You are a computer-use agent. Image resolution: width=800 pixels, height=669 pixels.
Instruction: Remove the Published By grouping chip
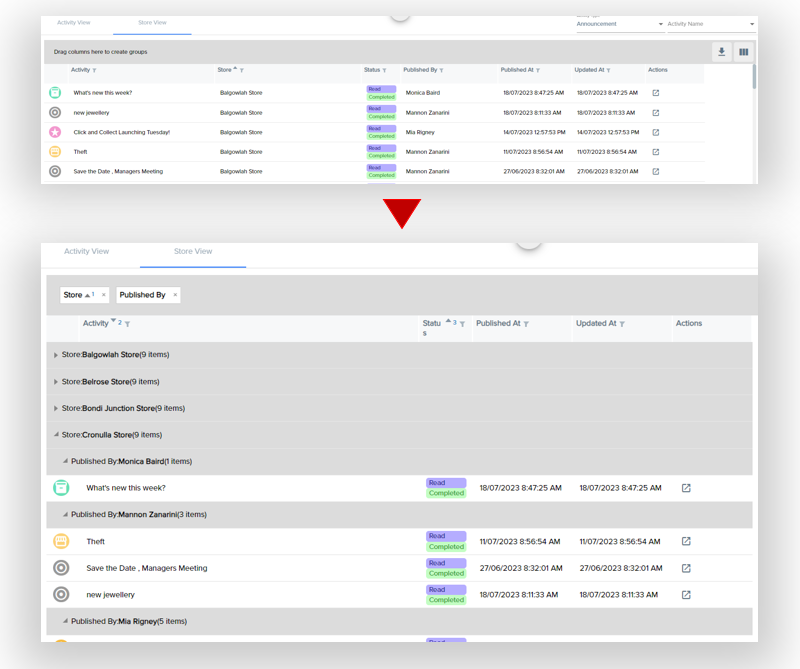pyautogui.click(x=175, y=295)
